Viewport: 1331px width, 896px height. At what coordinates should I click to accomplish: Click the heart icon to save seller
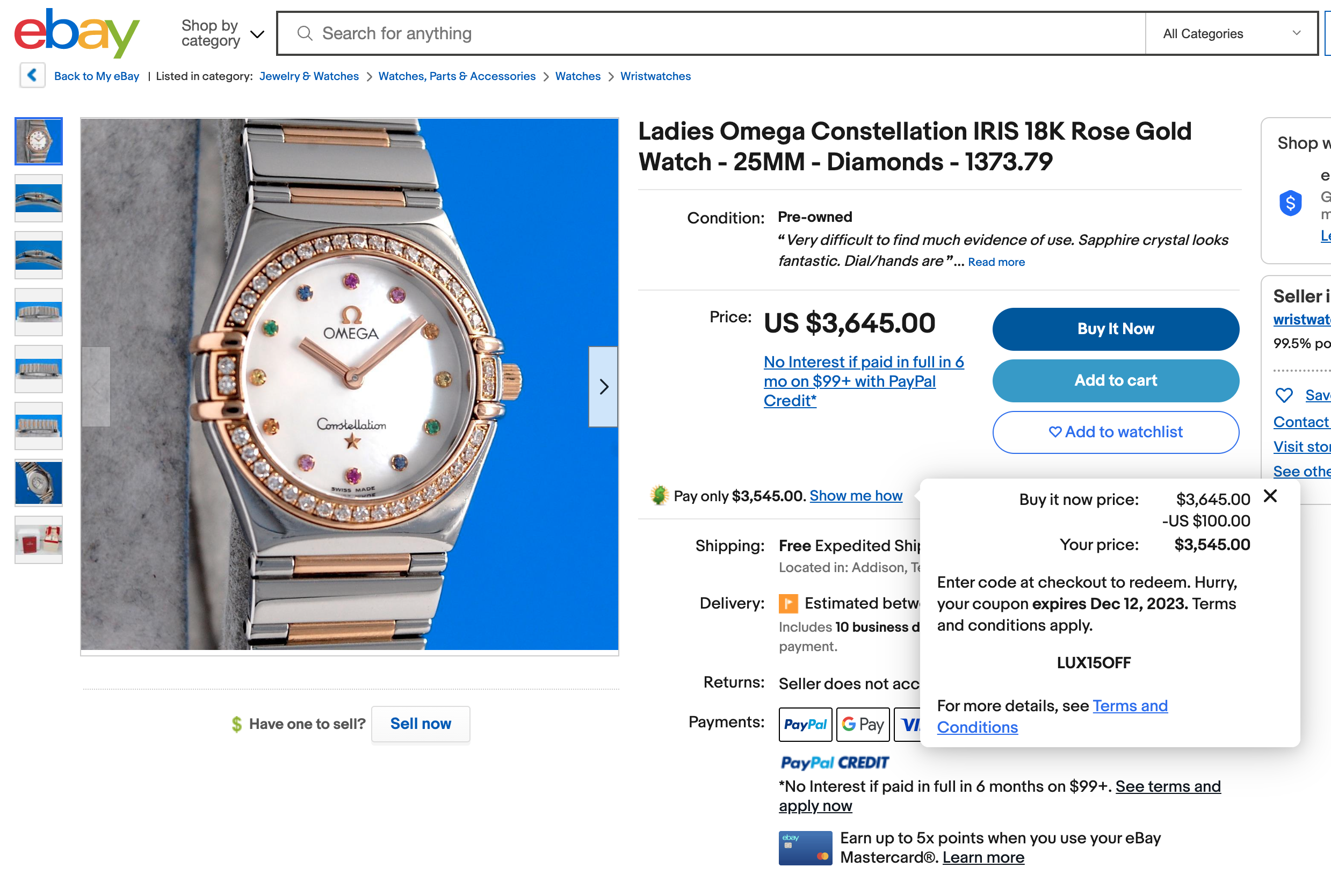[x=1284, y=395]
